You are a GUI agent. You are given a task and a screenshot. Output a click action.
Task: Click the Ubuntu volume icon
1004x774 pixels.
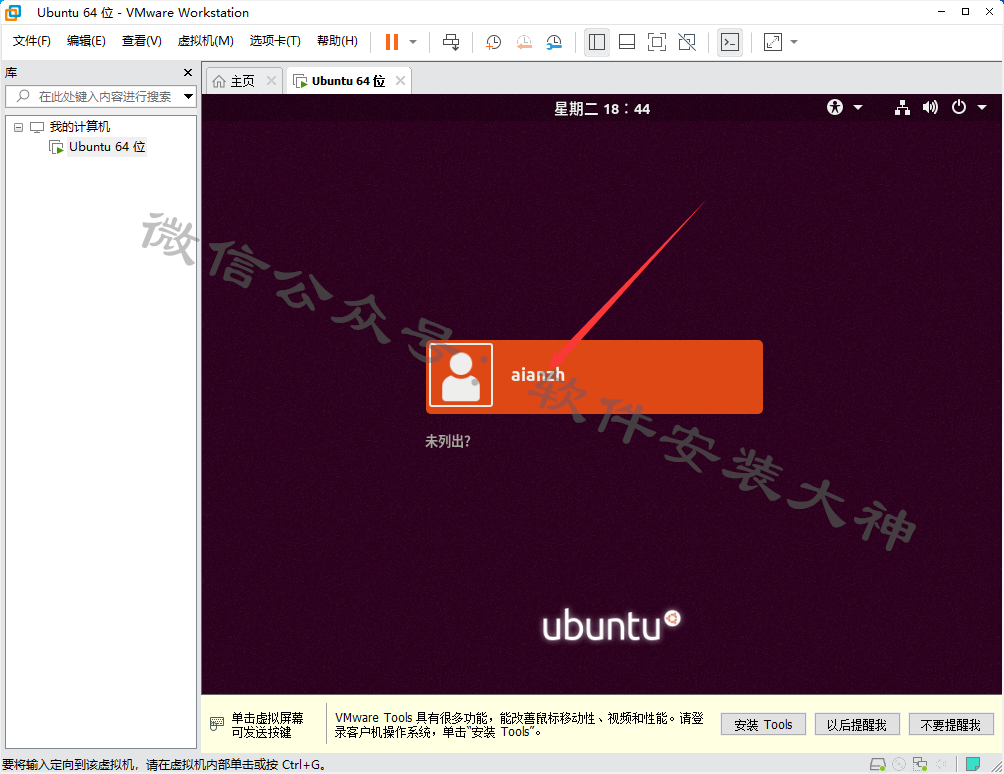click(x=930, y=107)
